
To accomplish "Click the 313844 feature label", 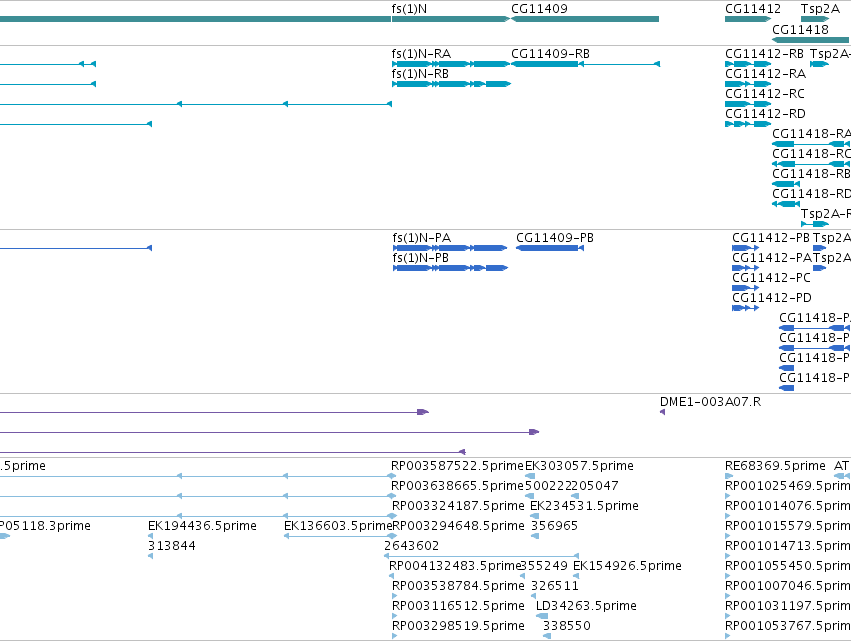I will (x=172, y=546).
